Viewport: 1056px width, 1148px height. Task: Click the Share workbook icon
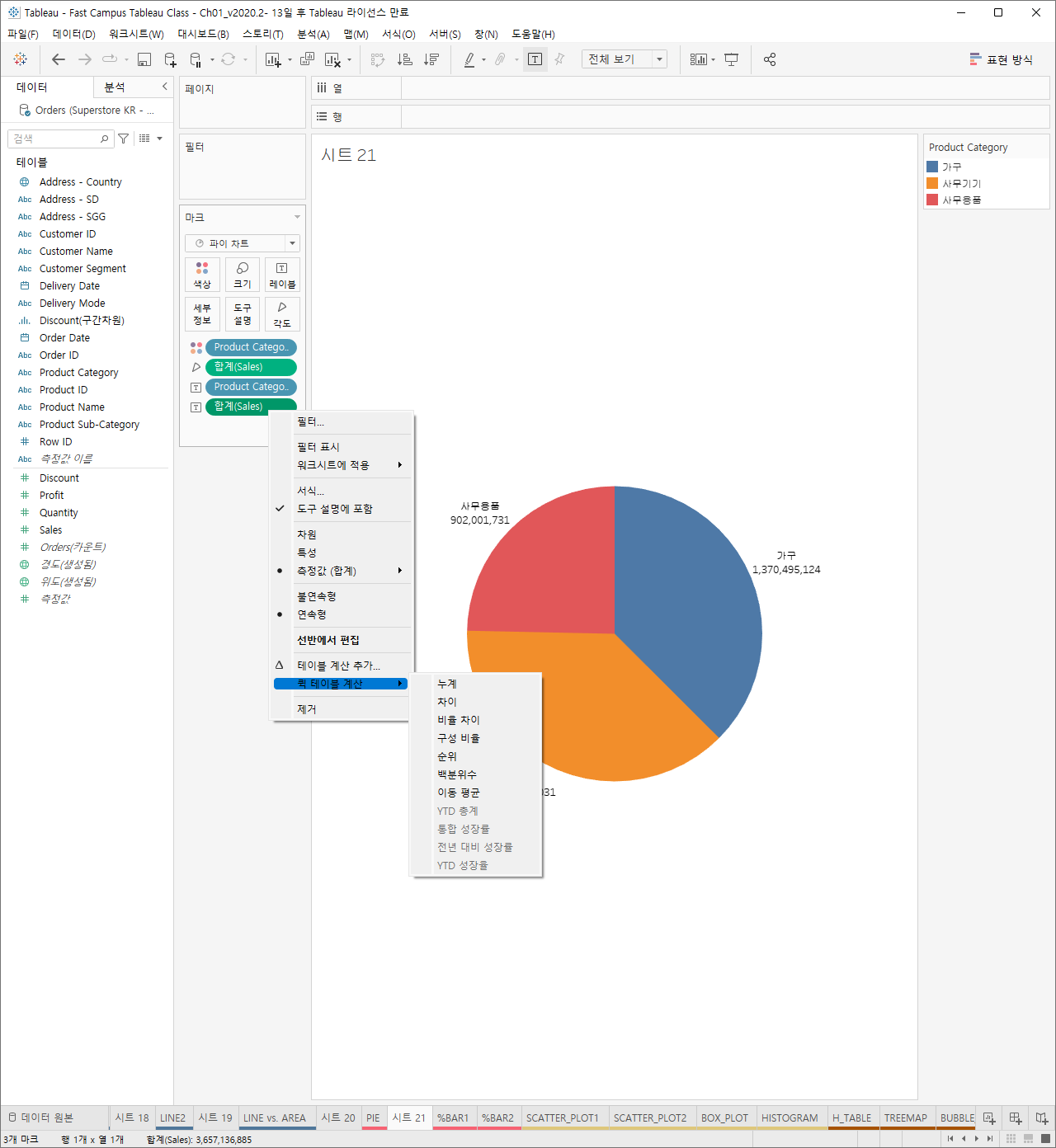770,59
